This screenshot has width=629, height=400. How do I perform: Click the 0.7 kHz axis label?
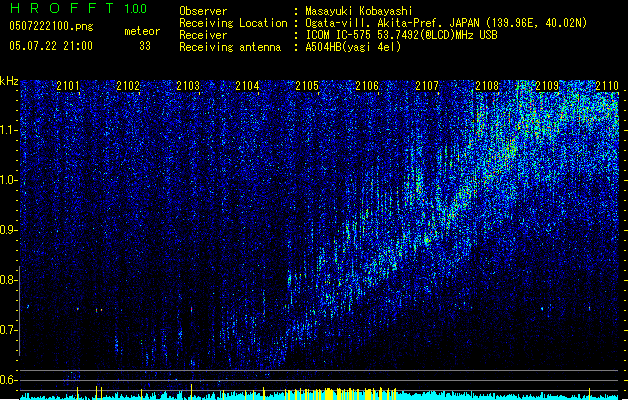(9, 330)
